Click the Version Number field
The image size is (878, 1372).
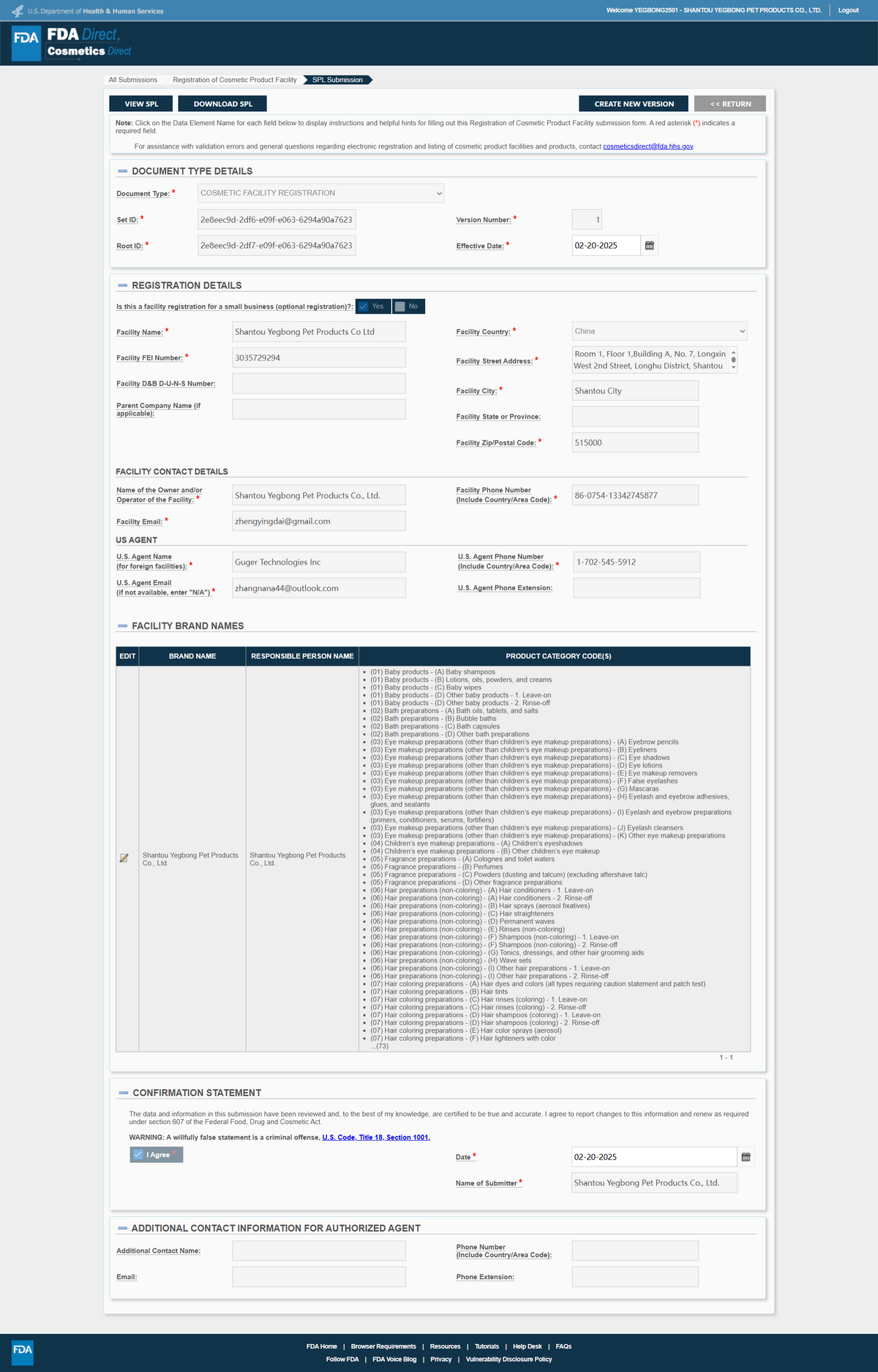point(587,219)
